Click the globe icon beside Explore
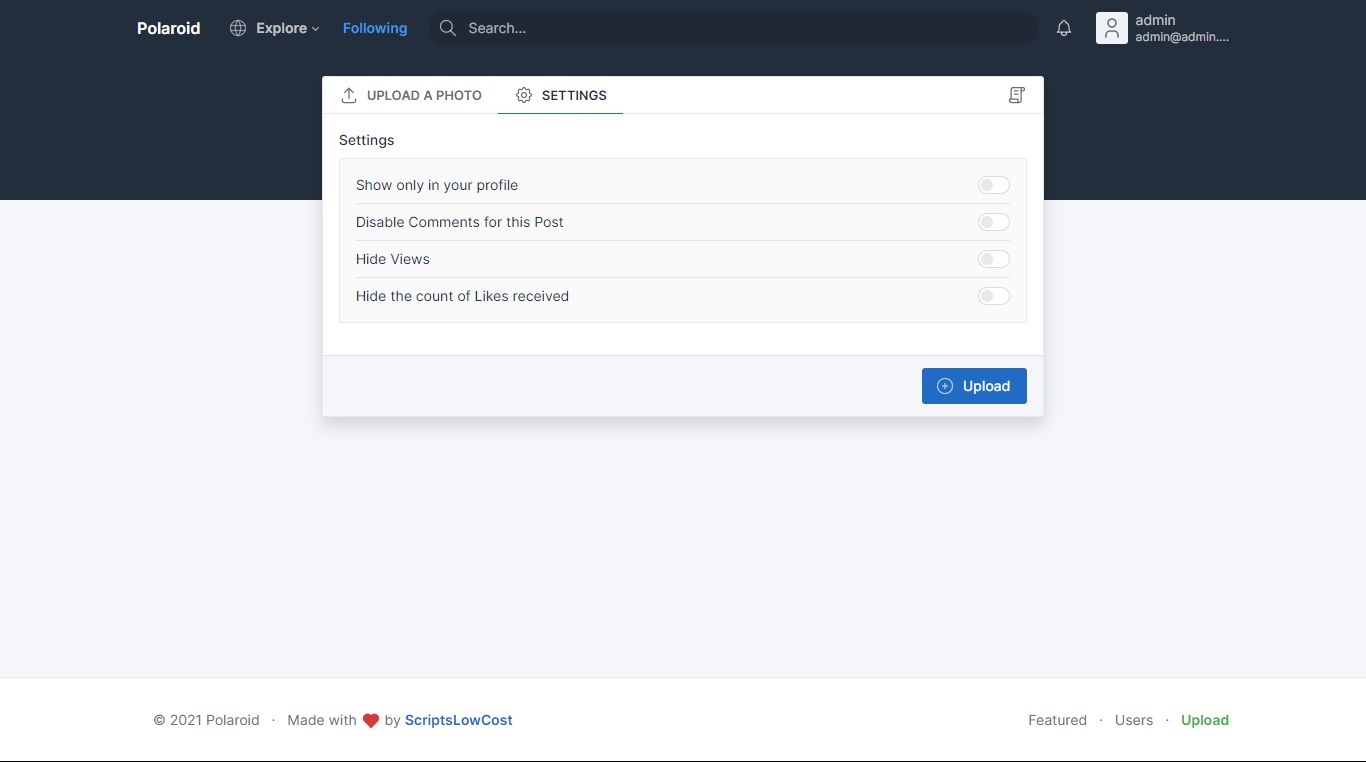 pyautogui.click(x=238, y=28)
